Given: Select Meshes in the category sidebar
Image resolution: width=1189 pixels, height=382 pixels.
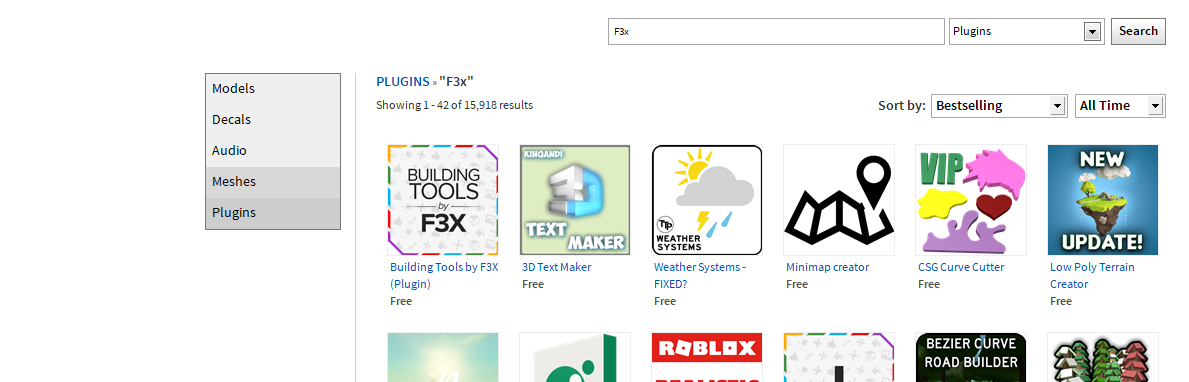Looking at the screenshot, I should [x=273, y=182].
